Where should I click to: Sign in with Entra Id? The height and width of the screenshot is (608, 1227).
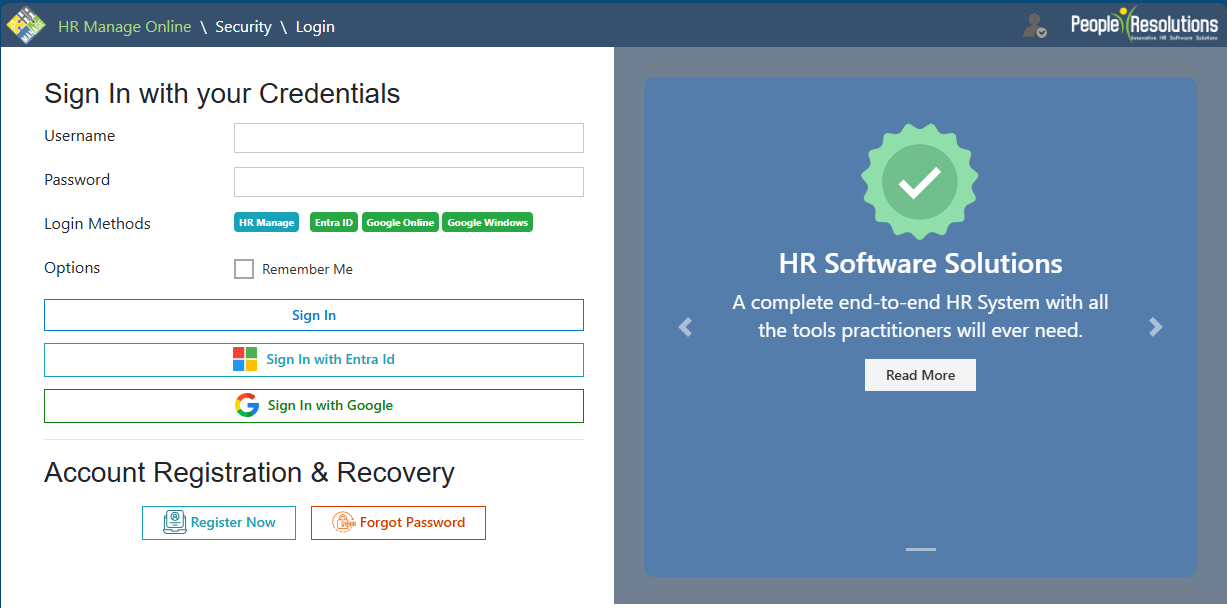click(x=314, y=360)
